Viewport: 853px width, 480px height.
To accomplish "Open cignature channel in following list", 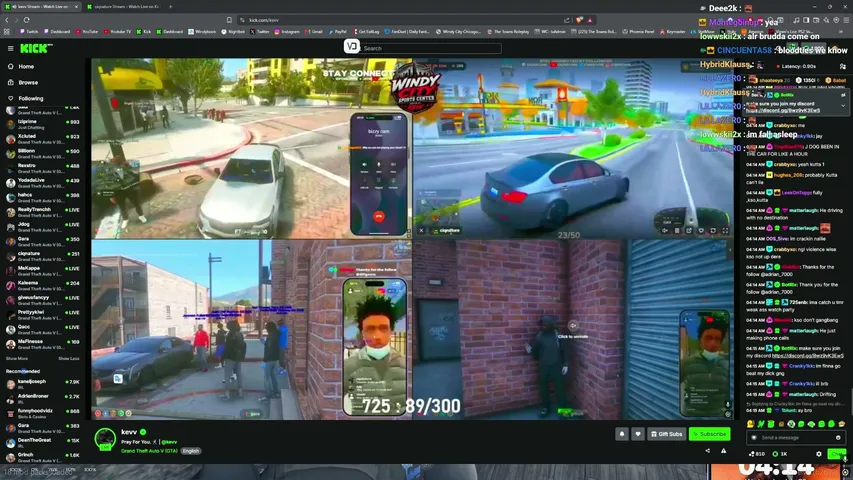I will pos(42,256).
